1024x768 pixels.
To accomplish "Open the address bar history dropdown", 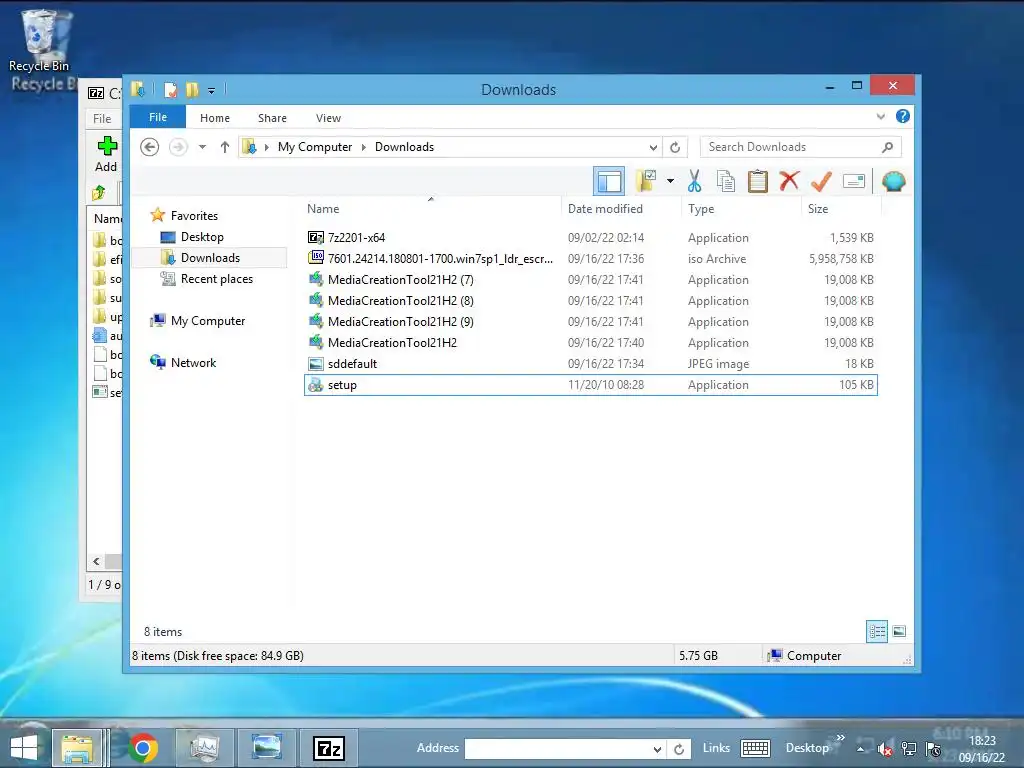I will pos(653,147).
